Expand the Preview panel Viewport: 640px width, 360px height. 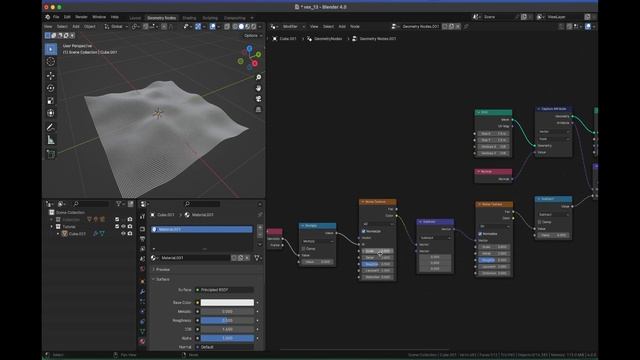163,269
